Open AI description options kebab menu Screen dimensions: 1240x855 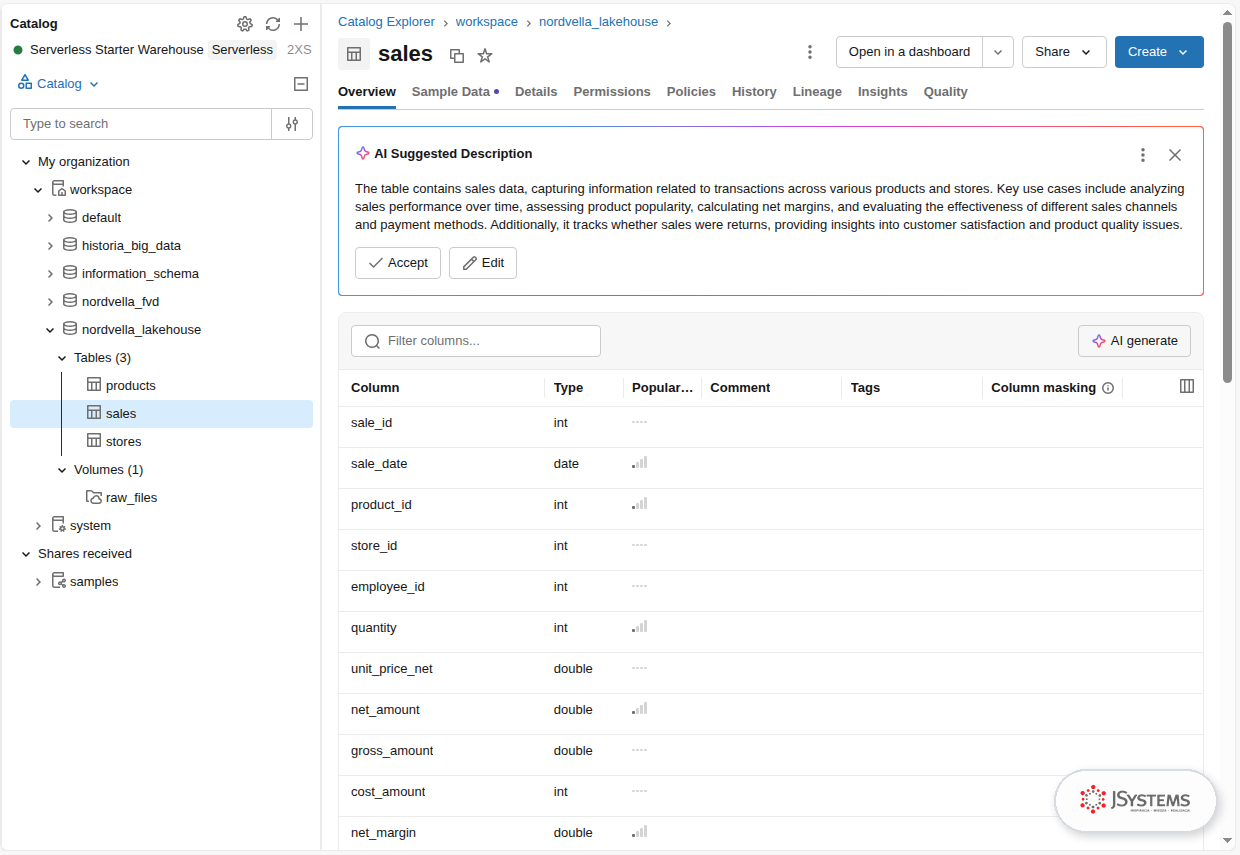1143,155
